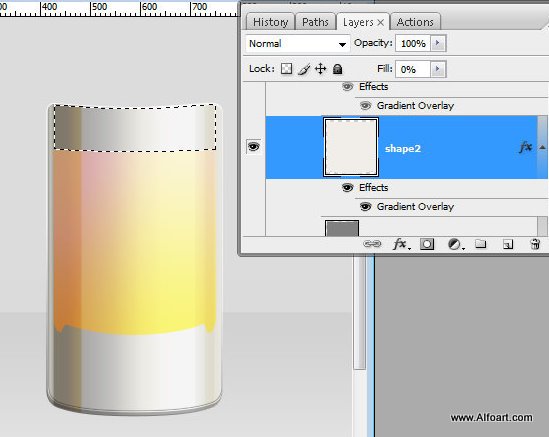Toggle Effects visibility above shape2 layer
The image size is (549, 437).
click(x=347, y=86)
